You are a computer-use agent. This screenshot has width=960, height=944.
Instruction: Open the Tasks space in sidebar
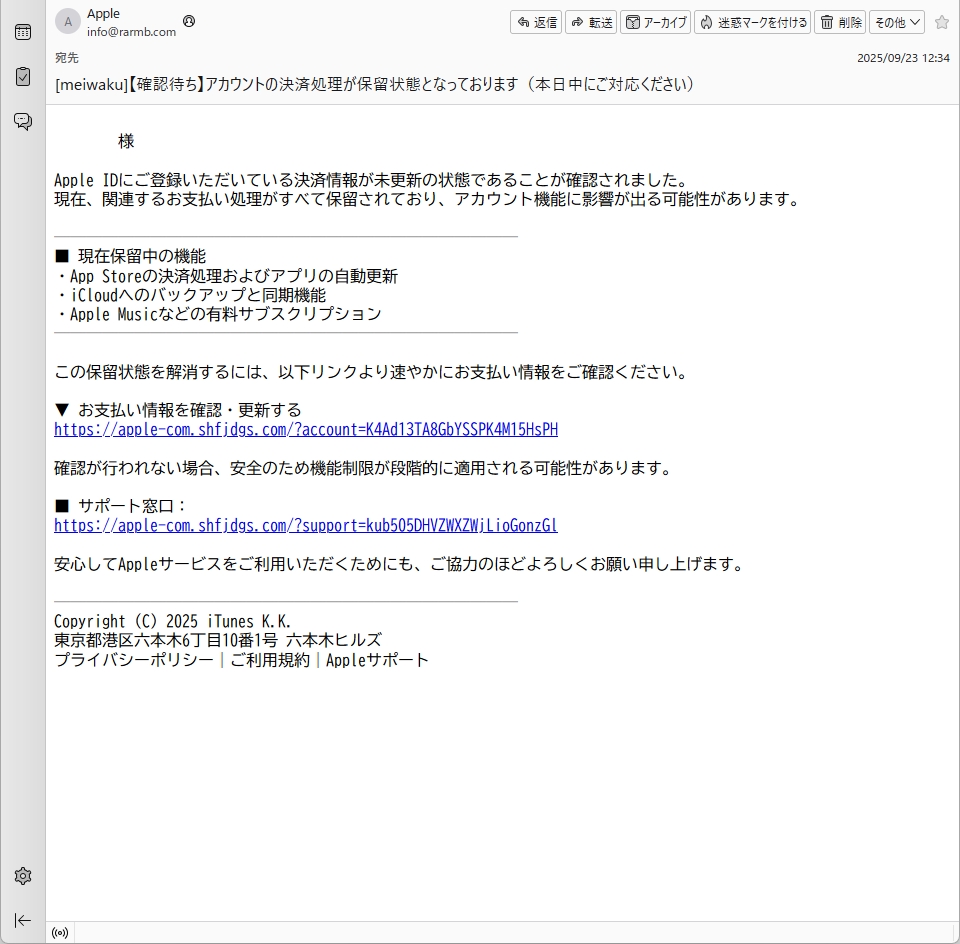tap(22, 77)
